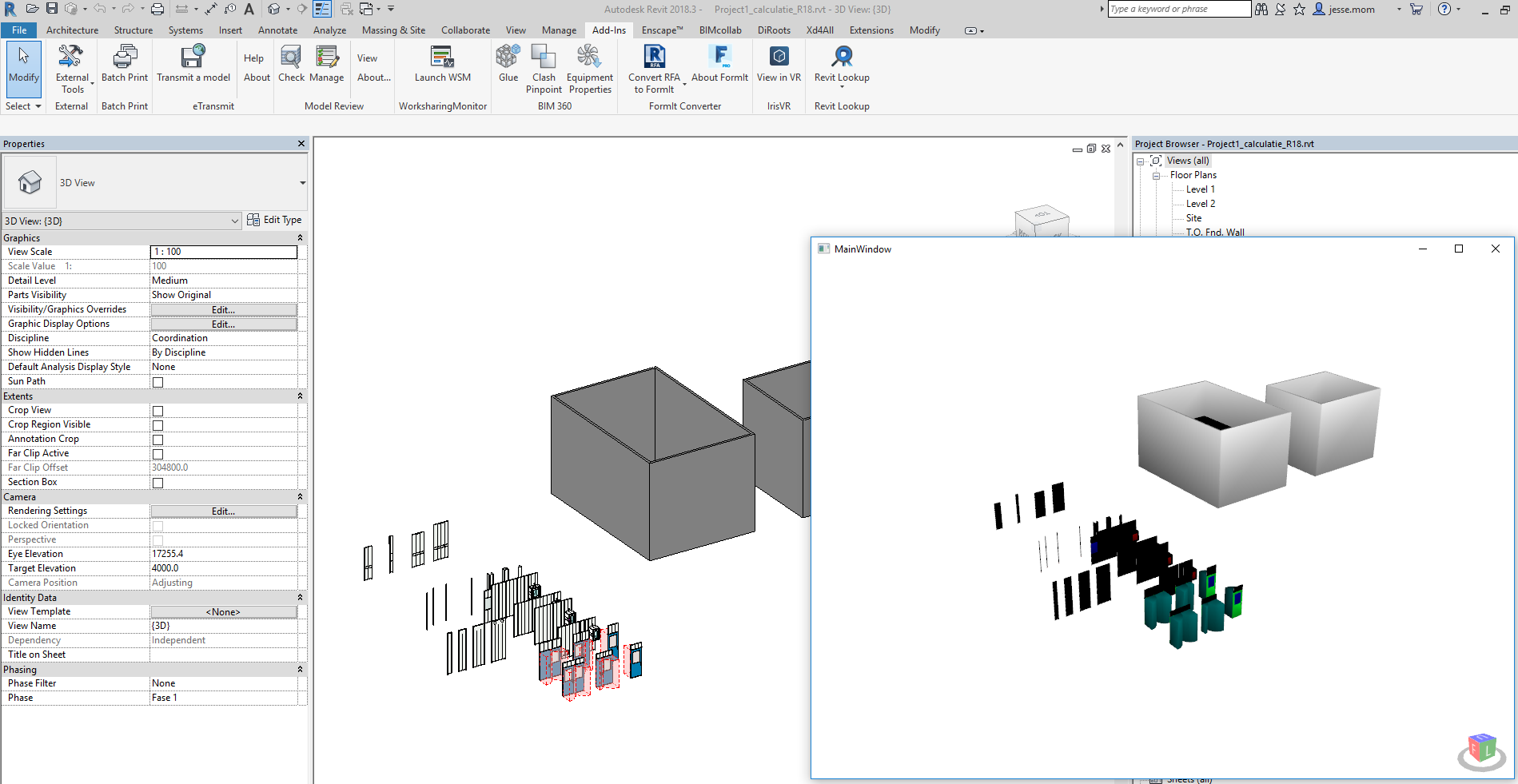Viewport: 1518px width, 784px height.
Task: Collapse Floor Plans in Project Browser
Action: click(x=1156, y=175)
